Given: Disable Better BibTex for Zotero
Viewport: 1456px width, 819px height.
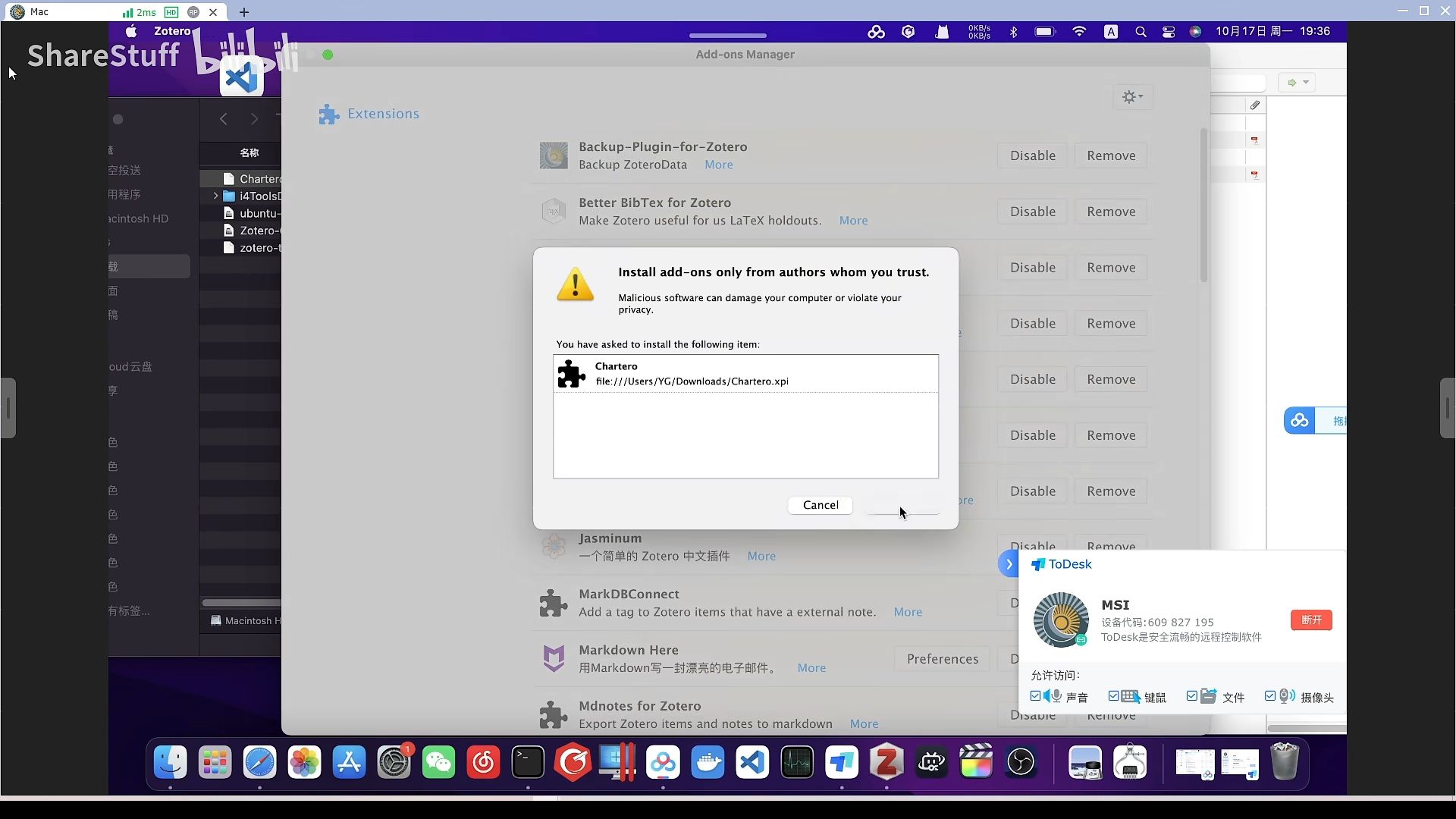Looking at the screenshot, I should [x=1033, y=212].
